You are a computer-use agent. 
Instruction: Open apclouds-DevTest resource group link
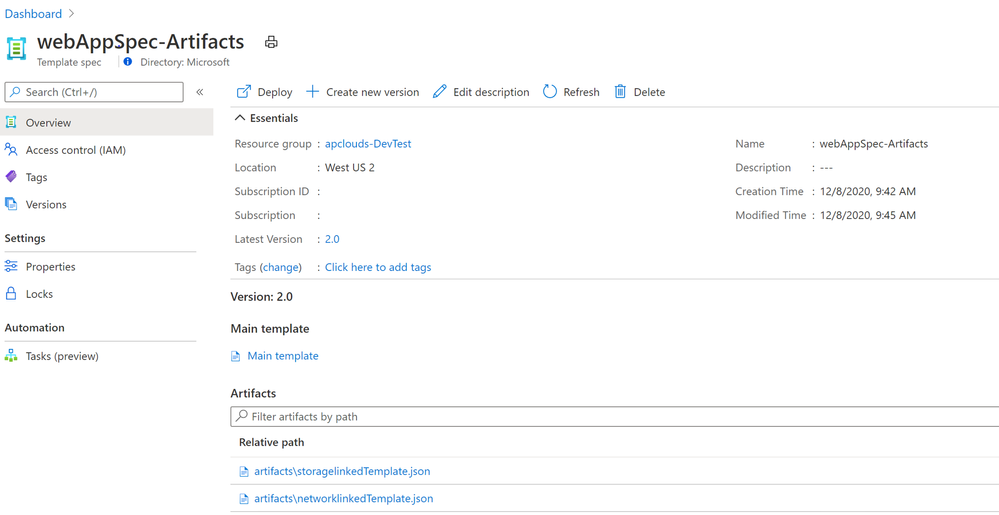tap(368, 143)
